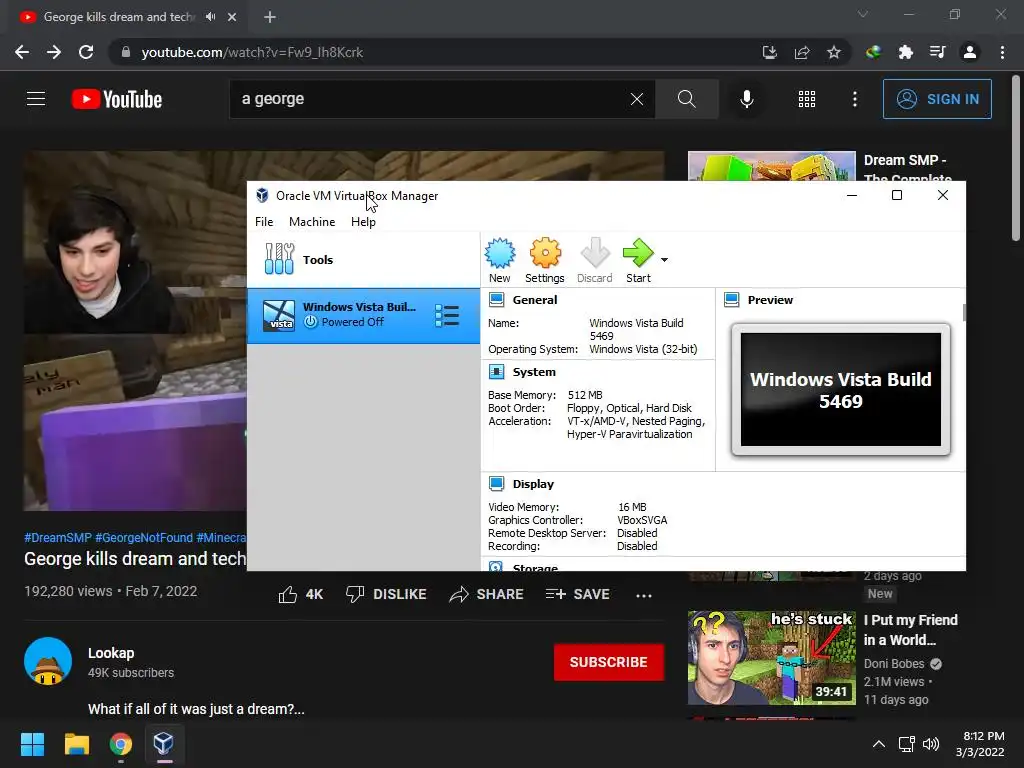Open the YouTube settings three-dot menu
The width and height of the screenshot is (1024, 768).
[855, 99]
